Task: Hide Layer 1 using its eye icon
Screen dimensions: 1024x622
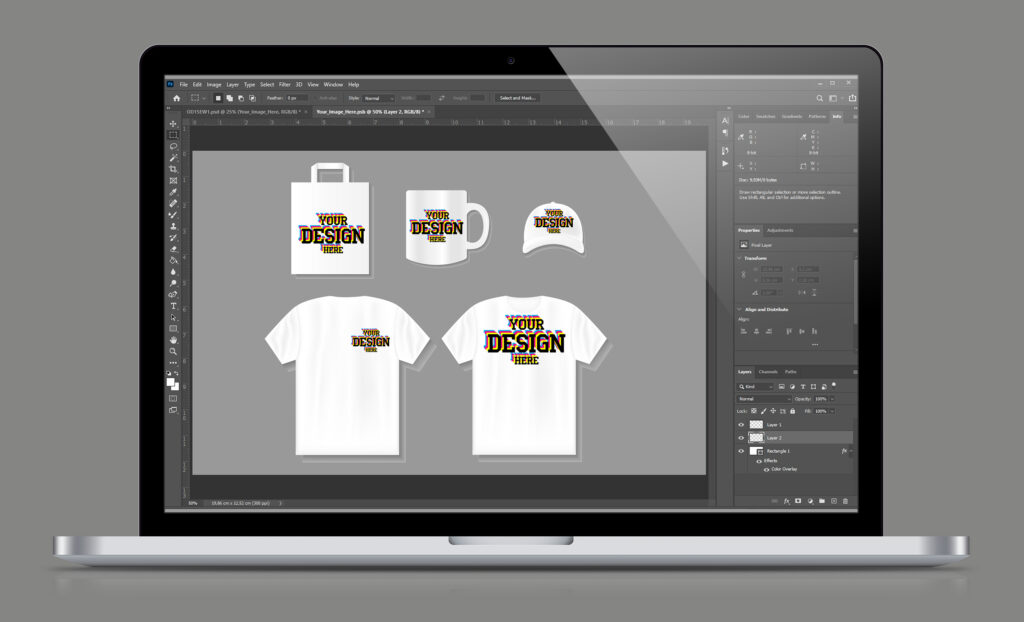Action: coord(741,425)
